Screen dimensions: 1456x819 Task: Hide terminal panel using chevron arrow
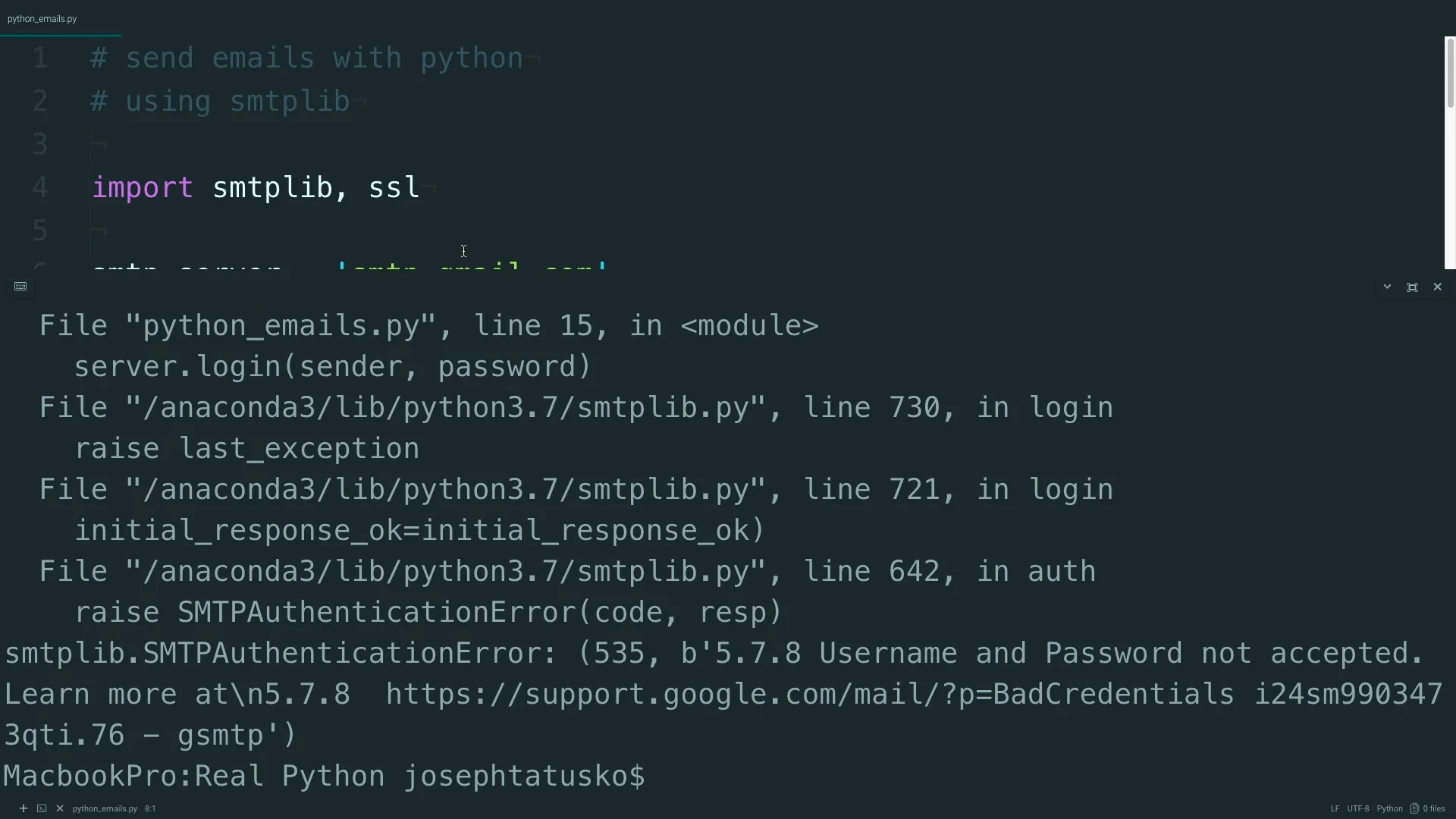(x=1387, y=287)
